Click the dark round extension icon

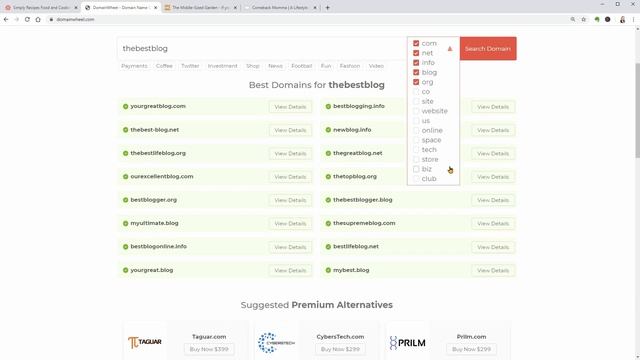[x=607, y=19]
